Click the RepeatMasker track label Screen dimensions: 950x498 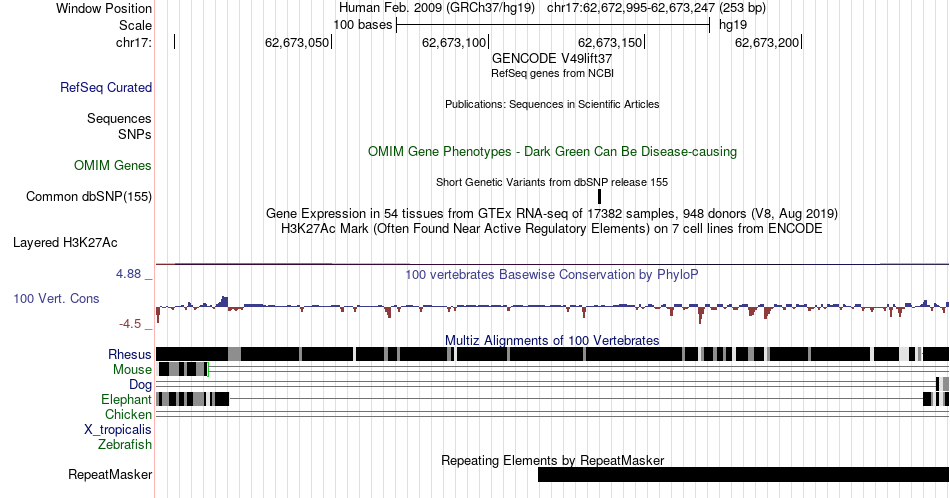110,474
